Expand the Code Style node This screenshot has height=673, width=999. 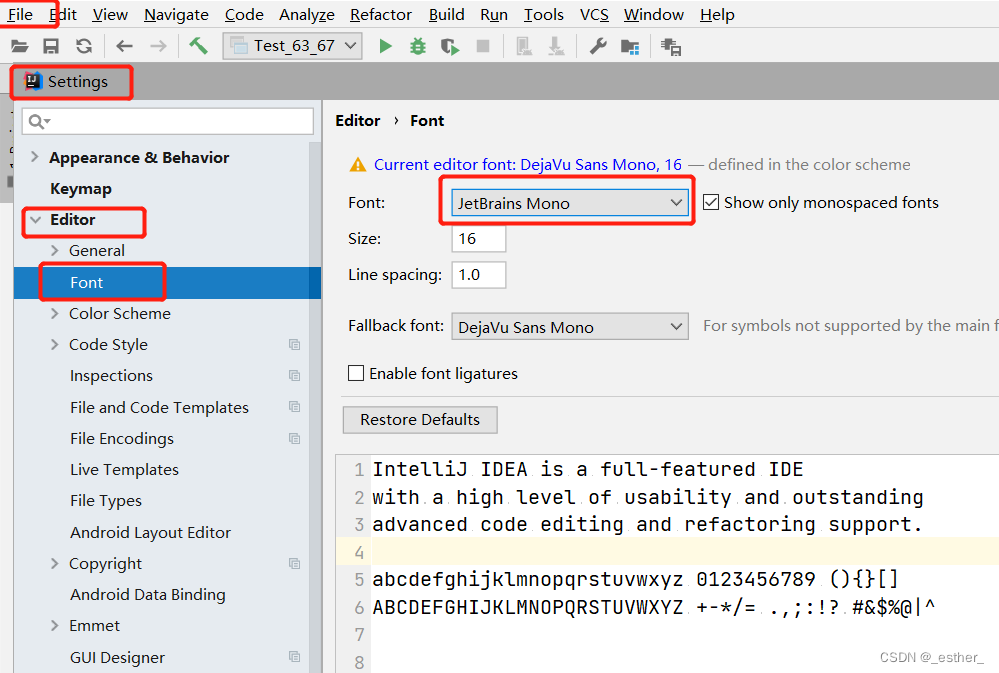(55, 345)
